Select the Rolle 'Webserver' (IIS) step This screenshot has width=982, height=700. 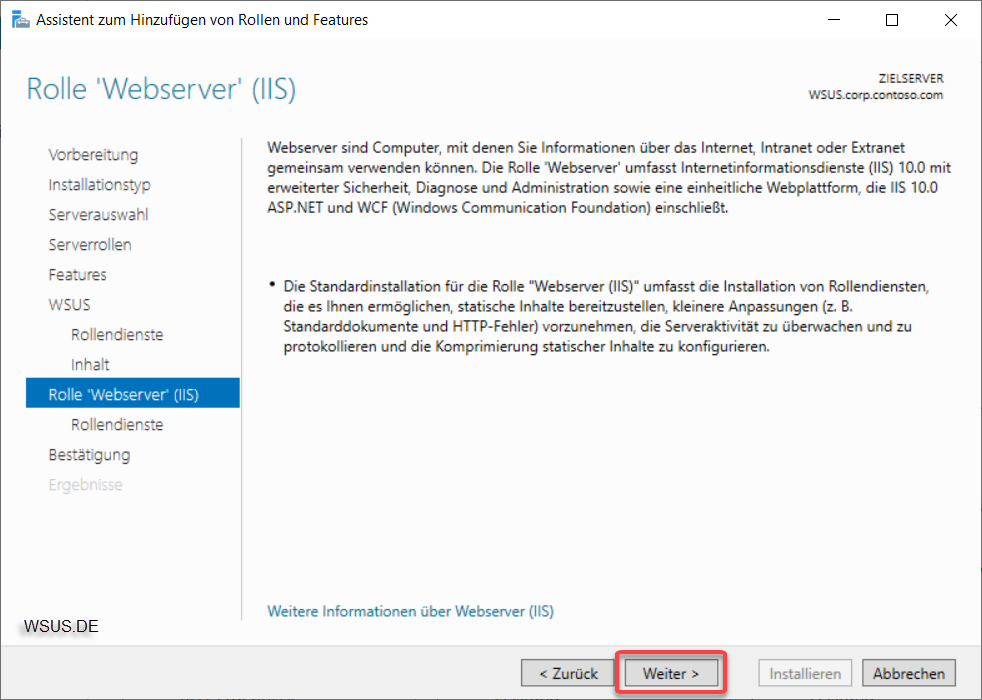click(x=133, y=393)
